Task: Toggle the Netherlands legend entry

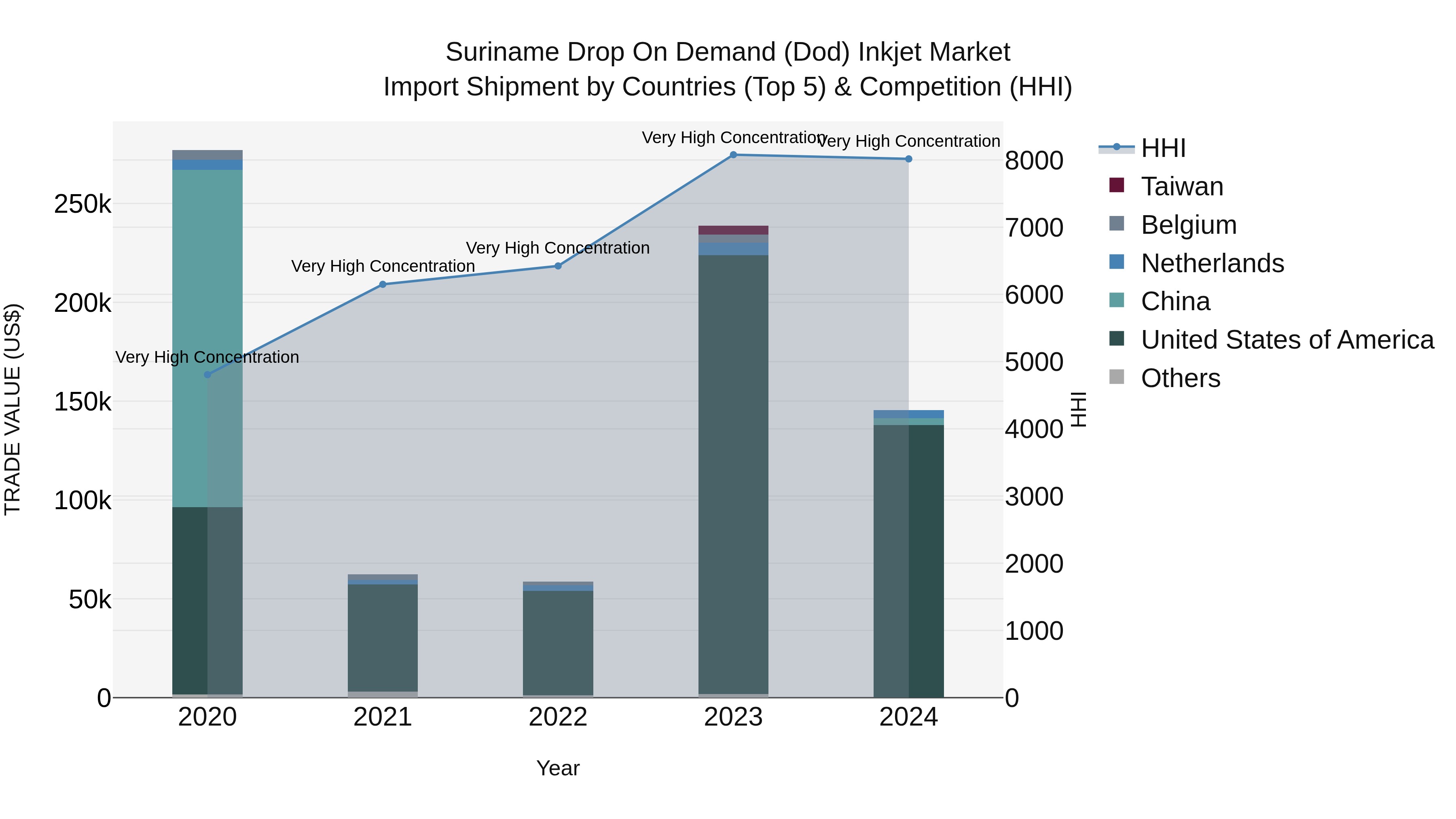Action: 1197,263
